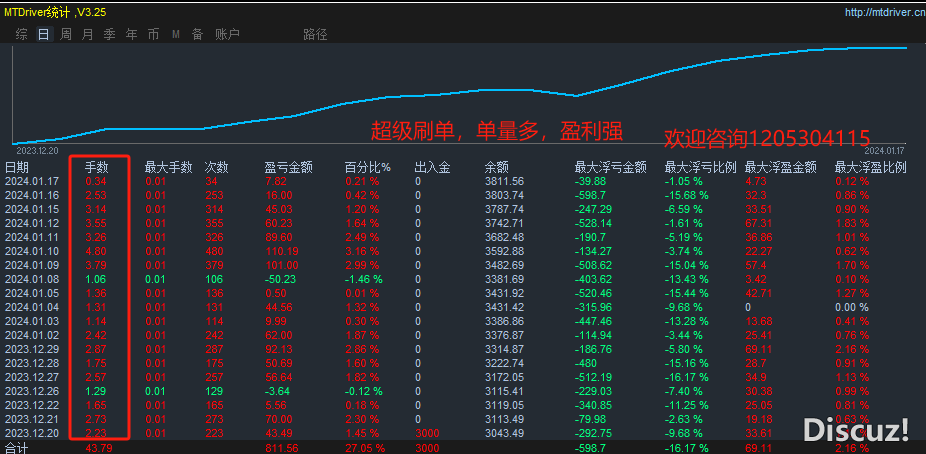Click the 日期 column header
The image size is (926, 454).
[17, 168]
